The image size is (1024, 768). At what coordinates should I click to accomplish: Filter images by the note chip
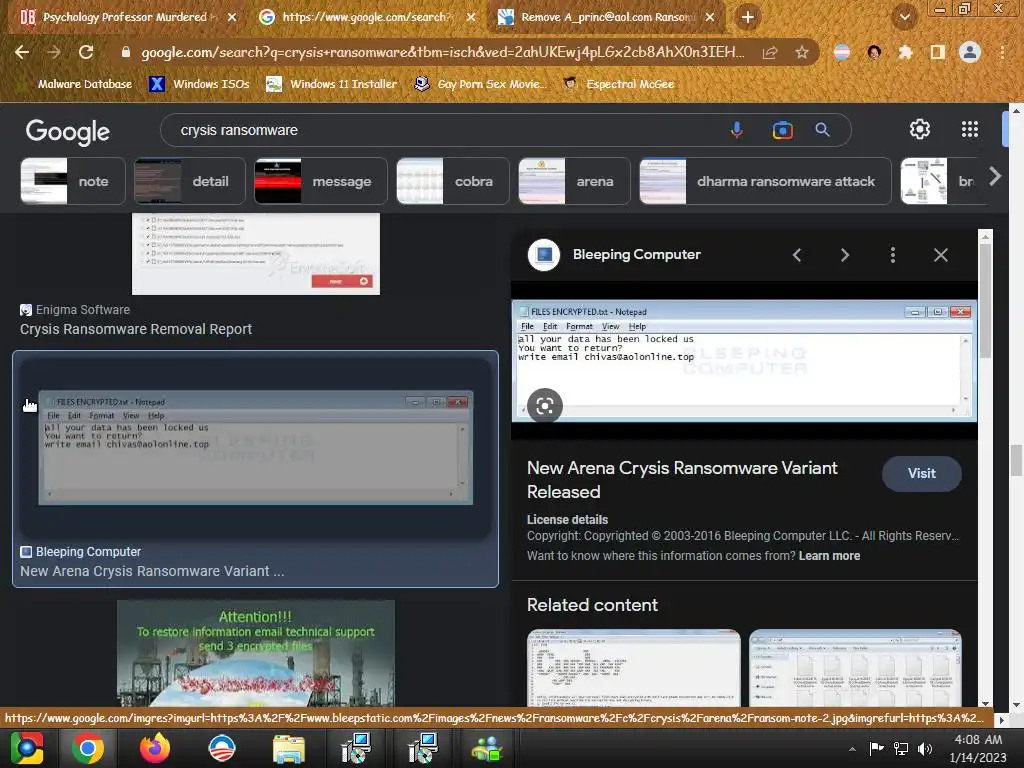tap(72, 181)
